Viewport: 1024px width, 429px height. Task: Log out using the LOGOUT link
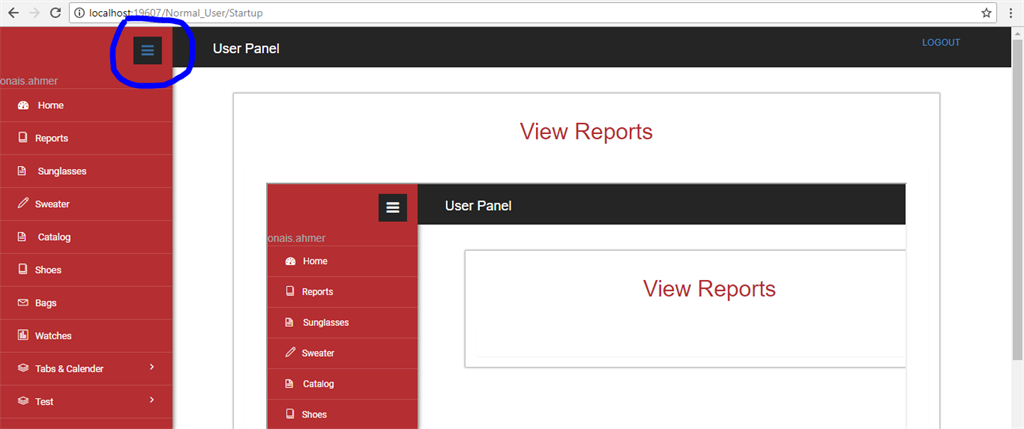pyautogui.click(x=941, y=42)
